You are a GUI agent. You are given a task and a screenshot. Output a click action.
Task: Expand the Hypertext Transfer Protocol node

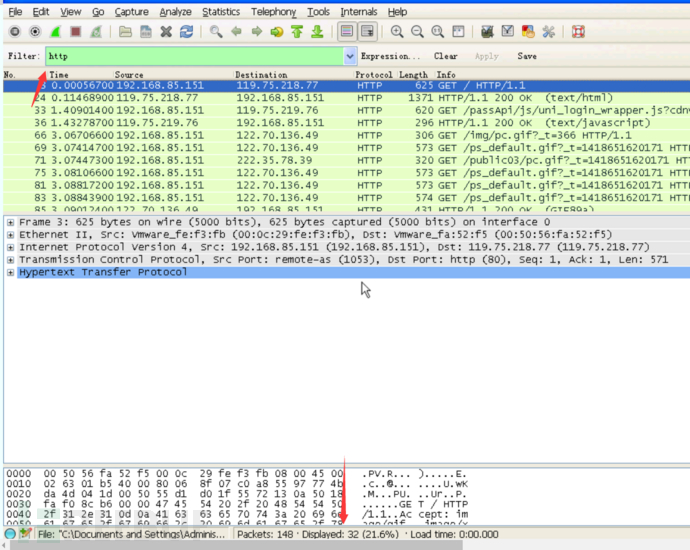10,272
